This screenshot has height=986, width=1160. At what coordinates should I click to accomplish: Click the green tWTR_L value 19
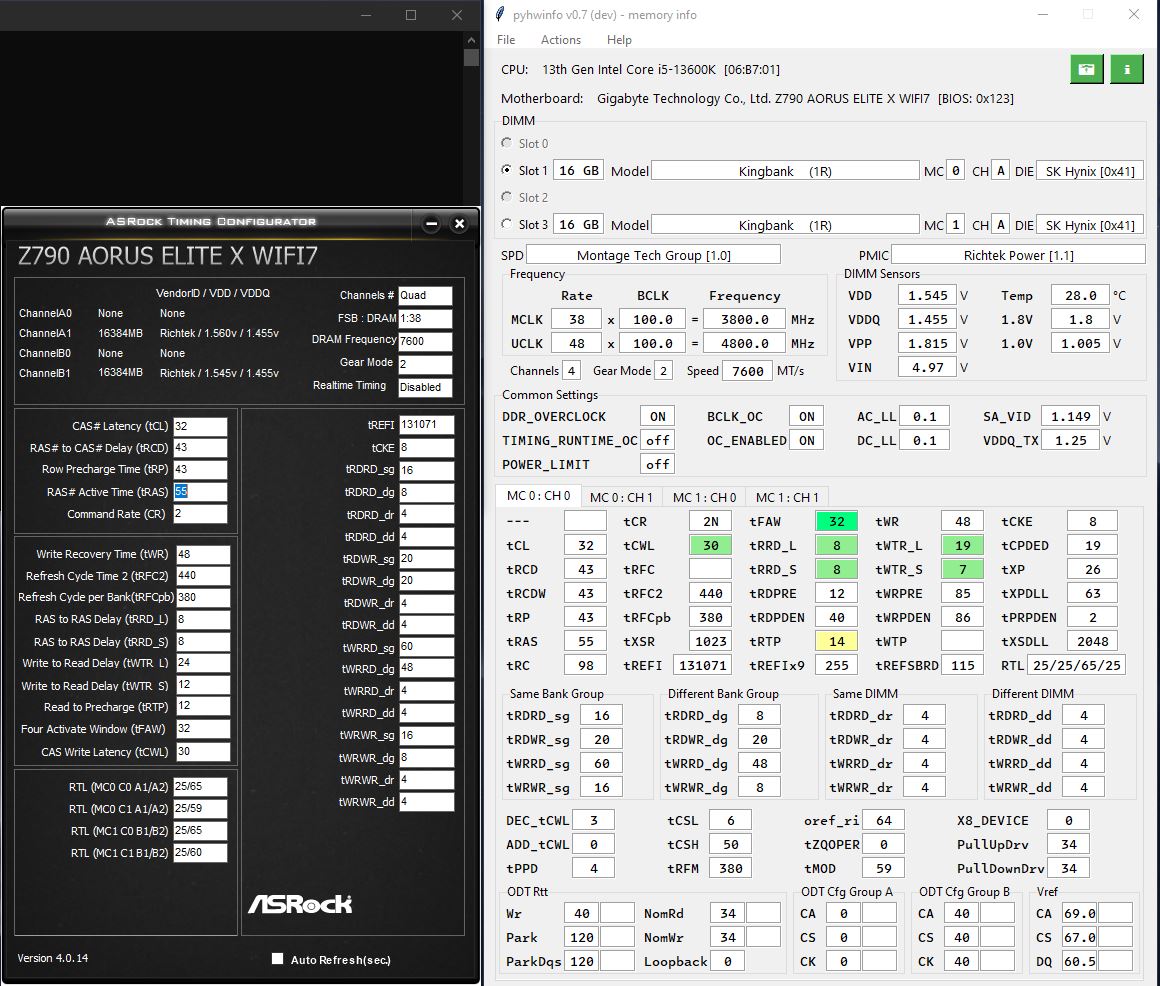pyautogui.click(x=962, y=545)
